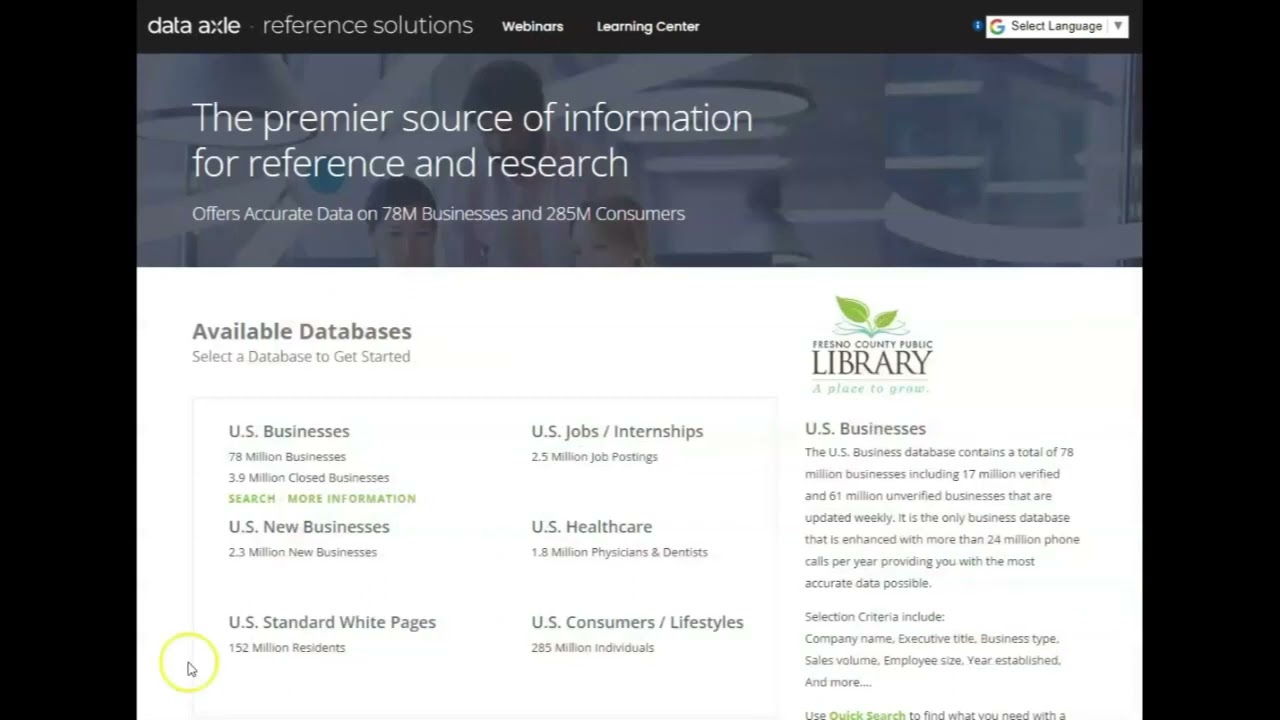Click the data axle reference solutions logo
Screen dimensions: 1280x720
point(310,26)
